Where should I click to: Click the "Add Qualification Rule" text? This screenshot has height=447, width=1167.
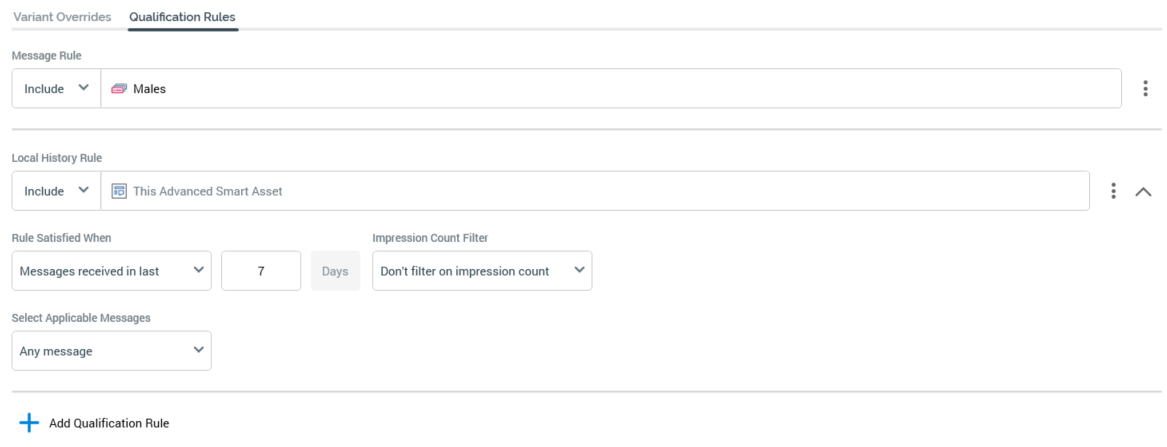(x=109, y=424)
